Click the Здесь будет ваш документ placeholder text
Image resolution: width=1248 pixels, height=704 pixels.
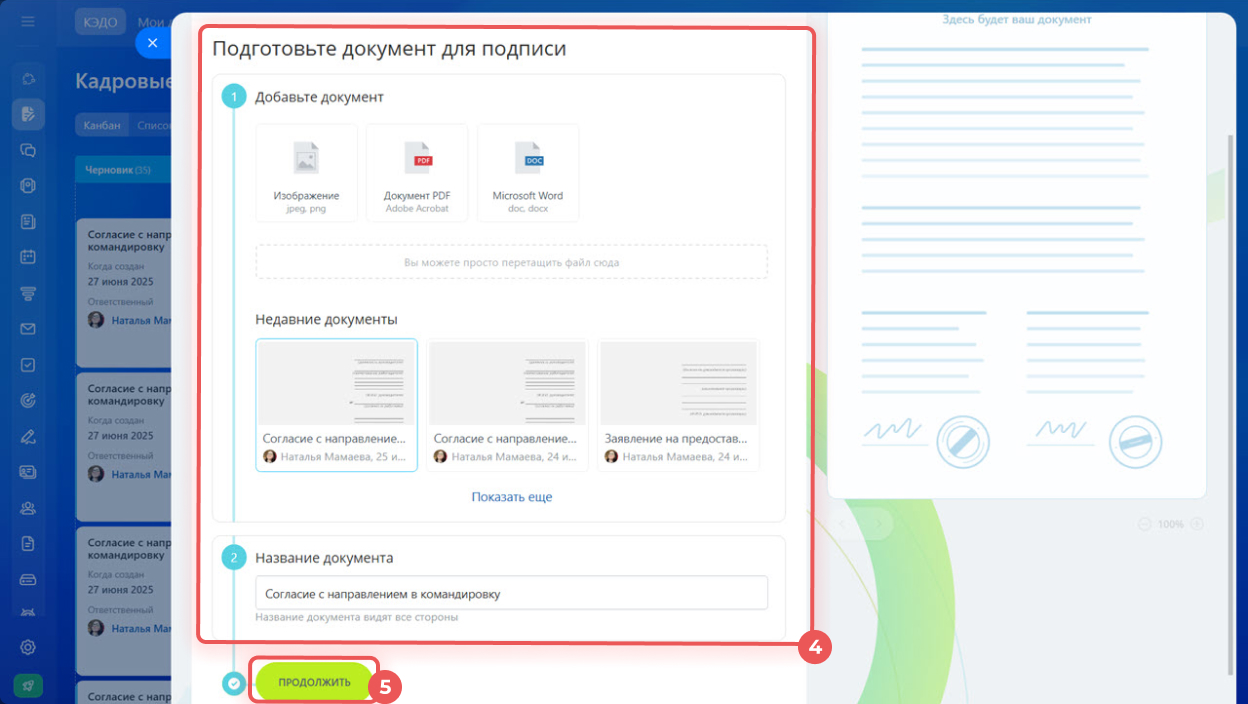1017,19
